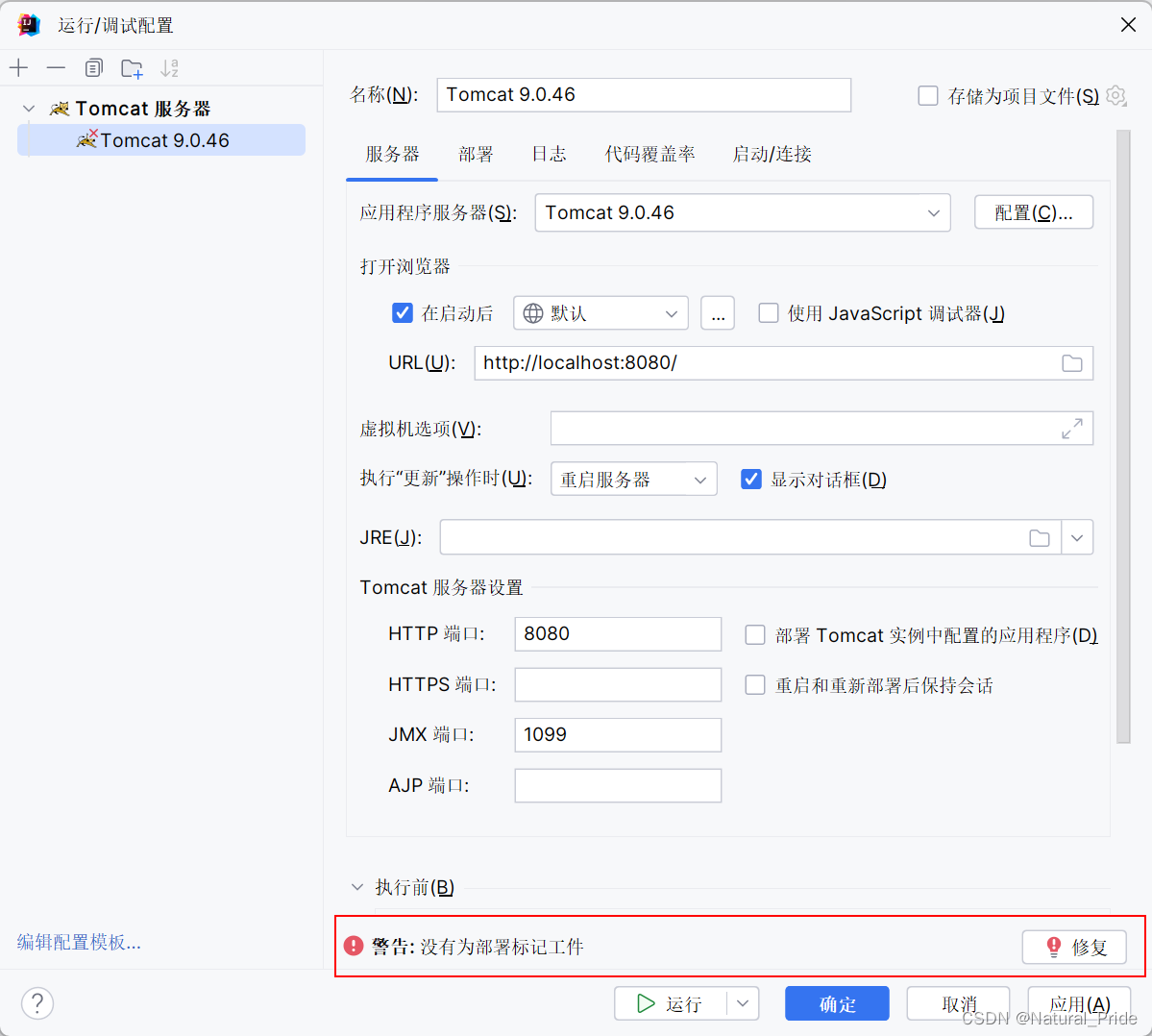The image size is (1152, 1036).
Task: Click the warning text 没有为部署标记工件
Action: [502, 947]
